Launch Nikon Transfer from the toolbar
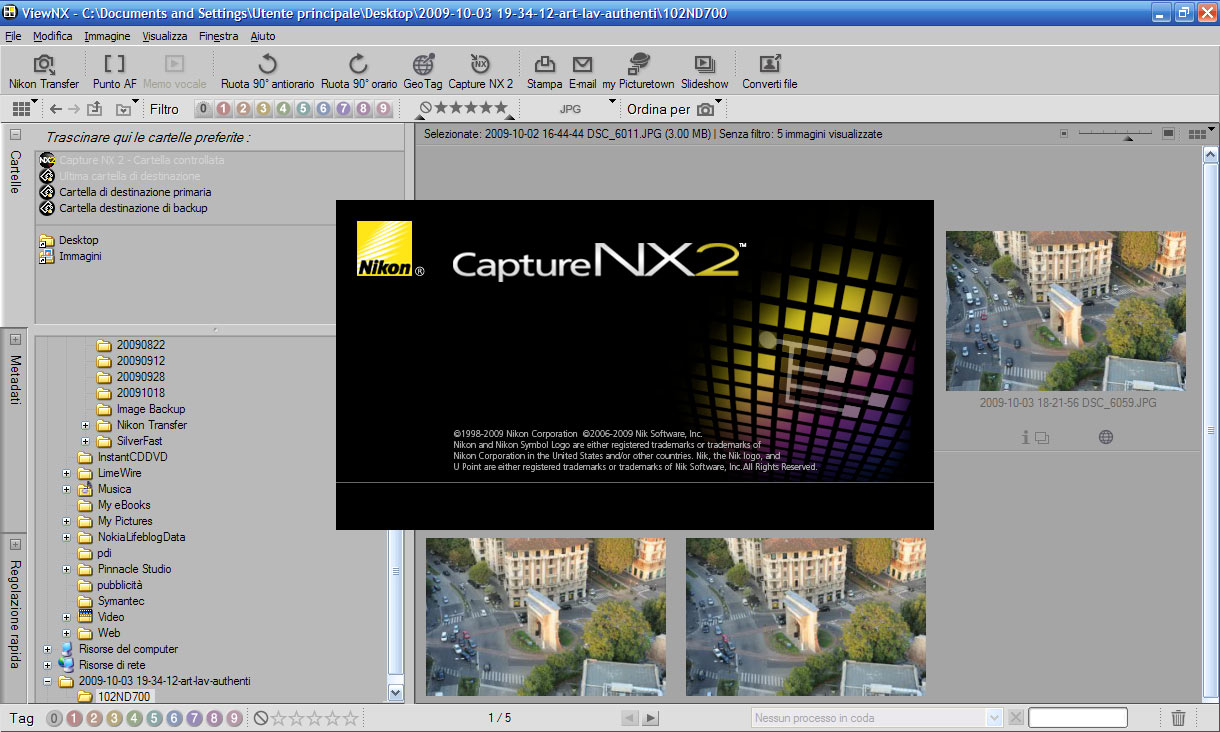1220x732 pixels. (x=44, y=72)
